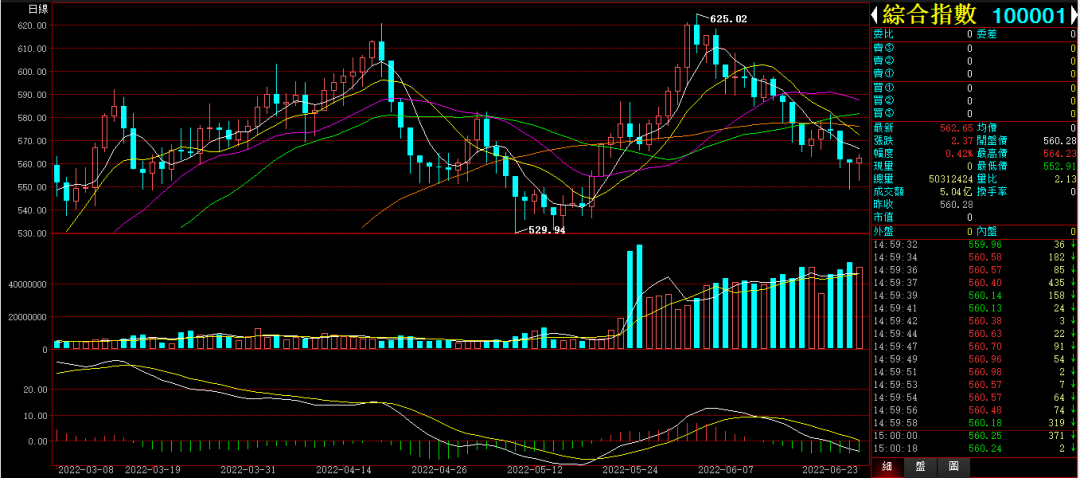This screenshot has height=478, width=1080.
Task: Select the 14:59:36 trade row
Action: click(975, 270)
